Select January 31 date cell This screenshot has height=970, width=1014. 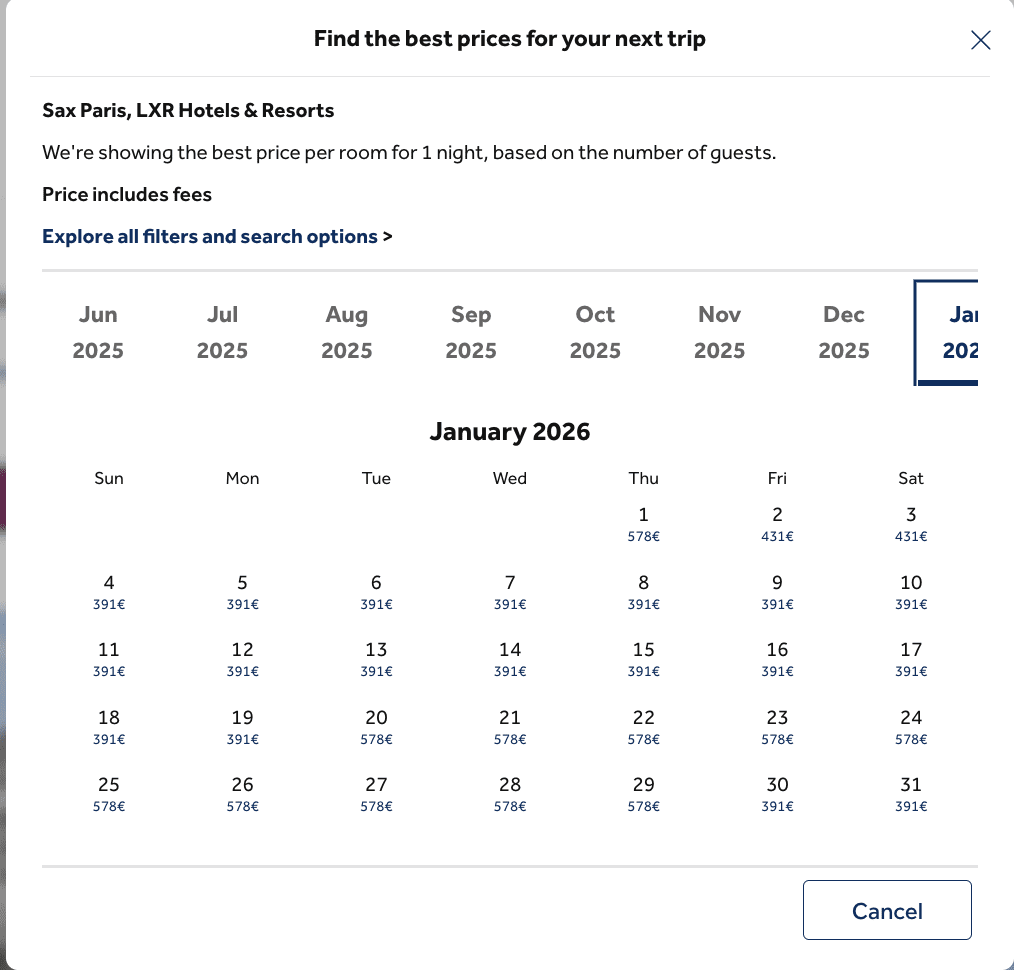coord(910,794)
